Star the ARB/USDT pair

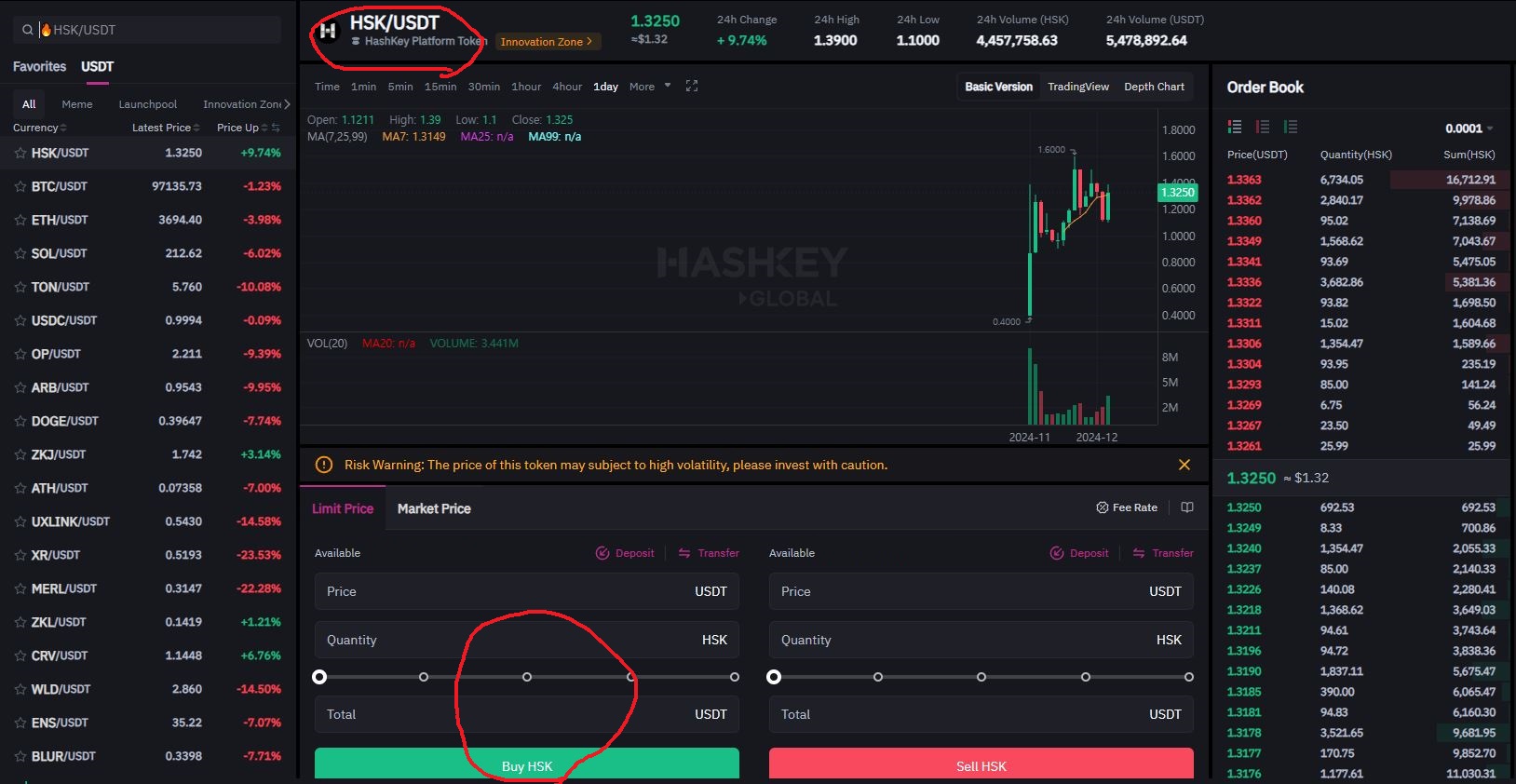[20, 387]
